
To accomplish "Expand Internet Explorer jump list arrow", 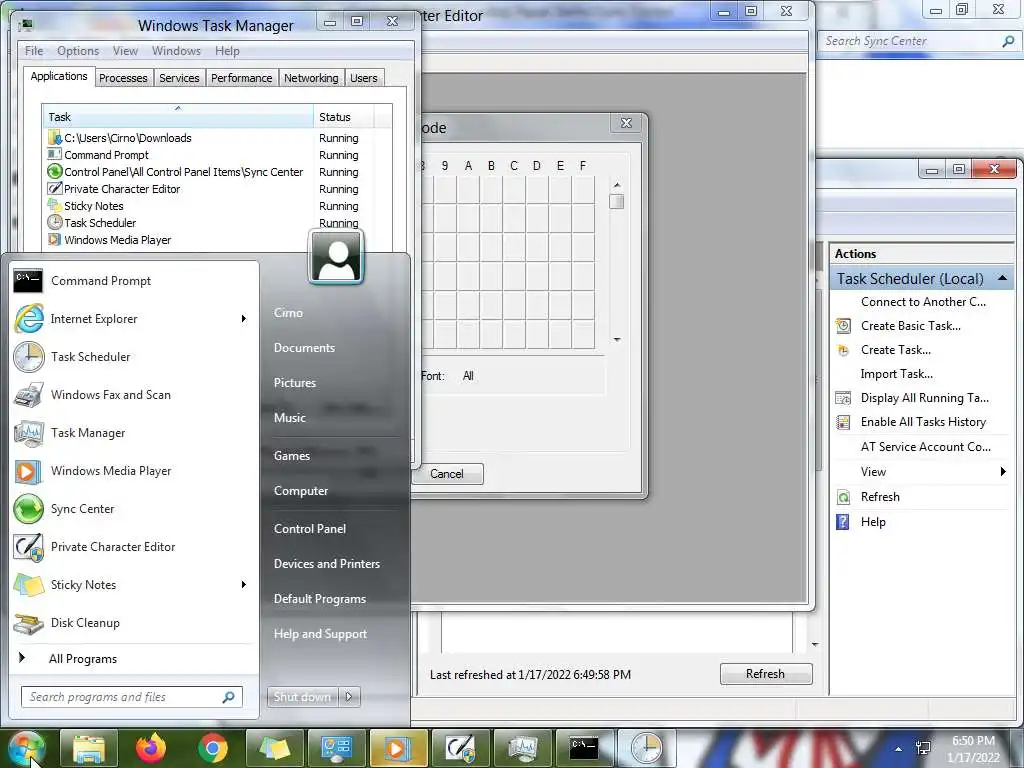I will [x=244, y=319].
